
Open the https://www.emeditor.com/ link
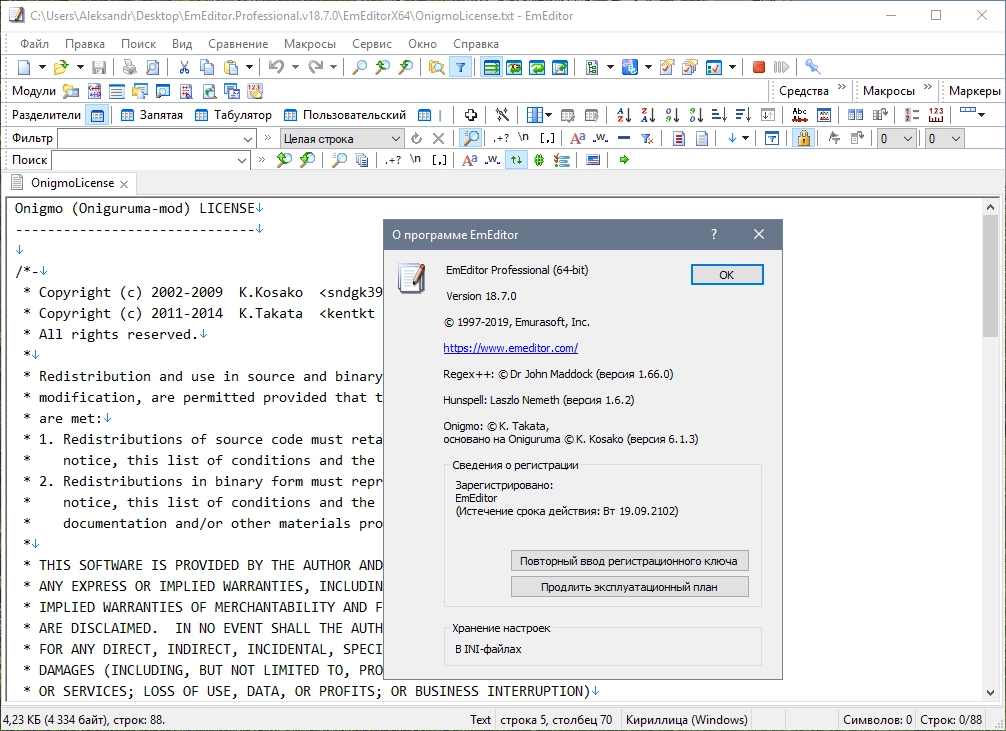click(x=511, y=348)
